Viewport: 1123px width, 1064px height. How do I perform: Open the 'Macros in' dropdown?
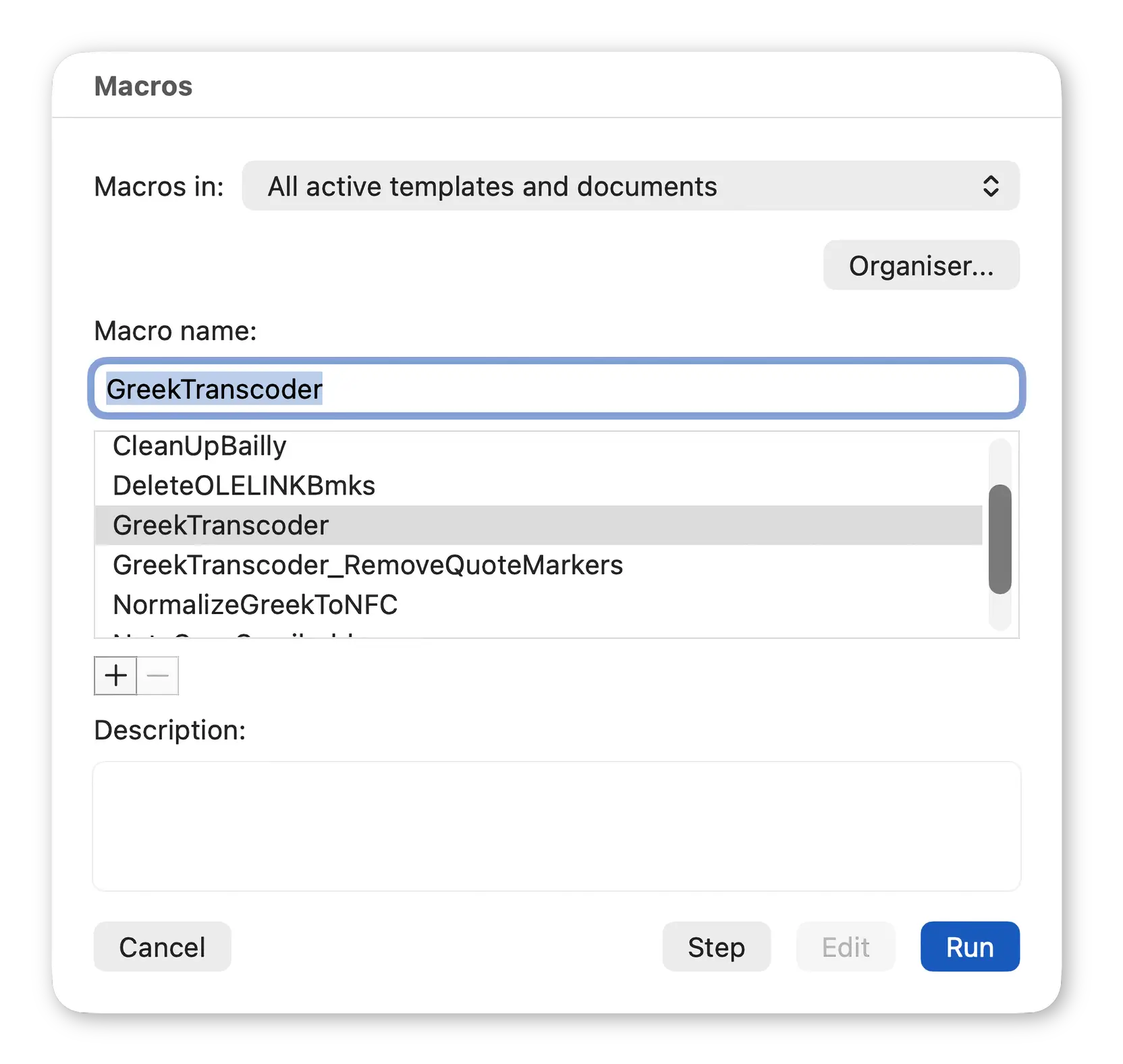630,186
